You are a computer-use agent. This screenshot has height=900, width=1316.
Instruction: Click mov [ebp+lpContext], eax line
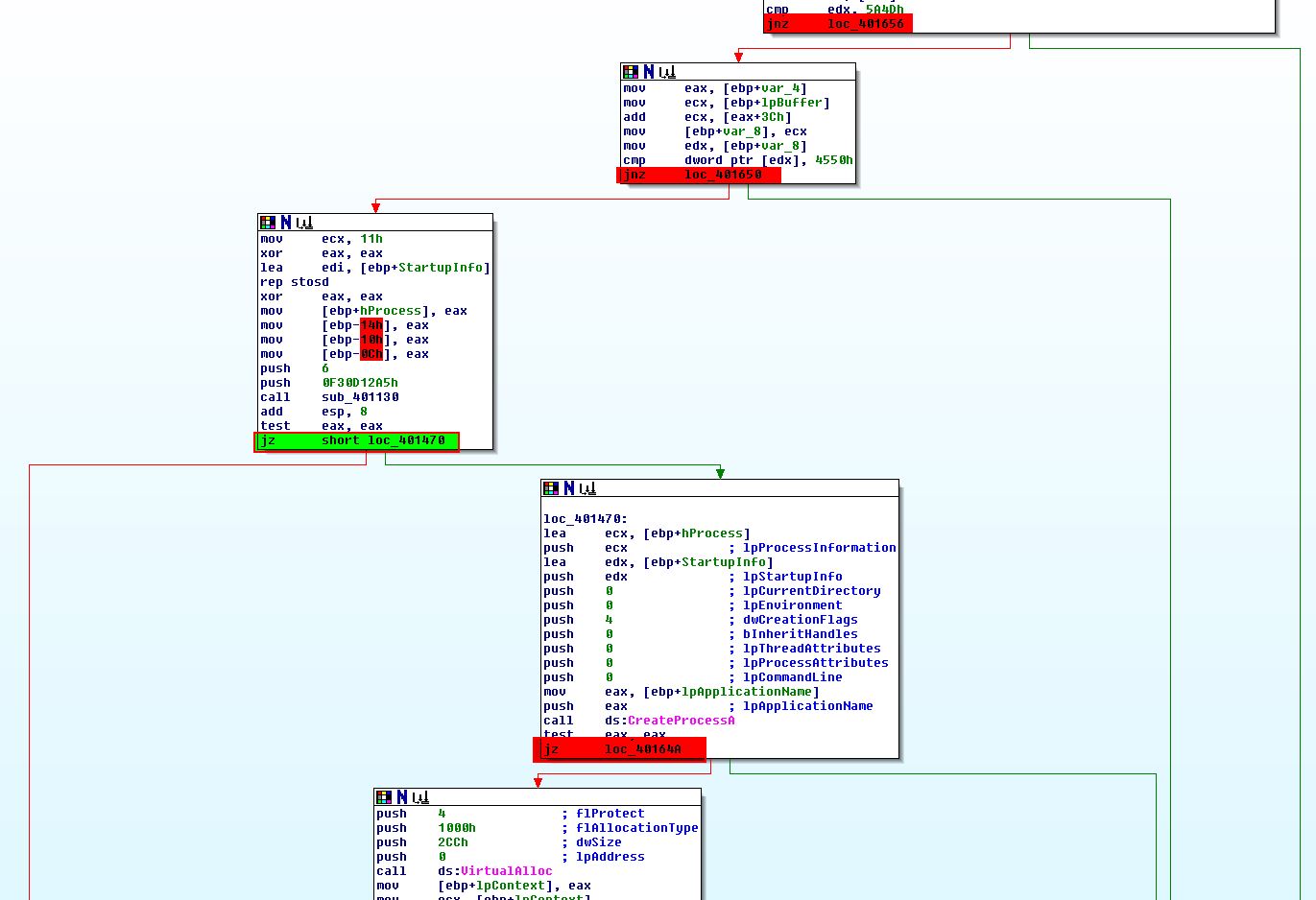484,886
